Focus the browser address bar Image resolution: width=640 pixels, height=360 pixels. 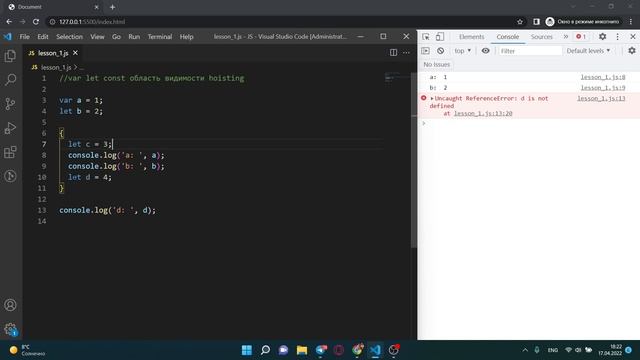tap(282, 22)
